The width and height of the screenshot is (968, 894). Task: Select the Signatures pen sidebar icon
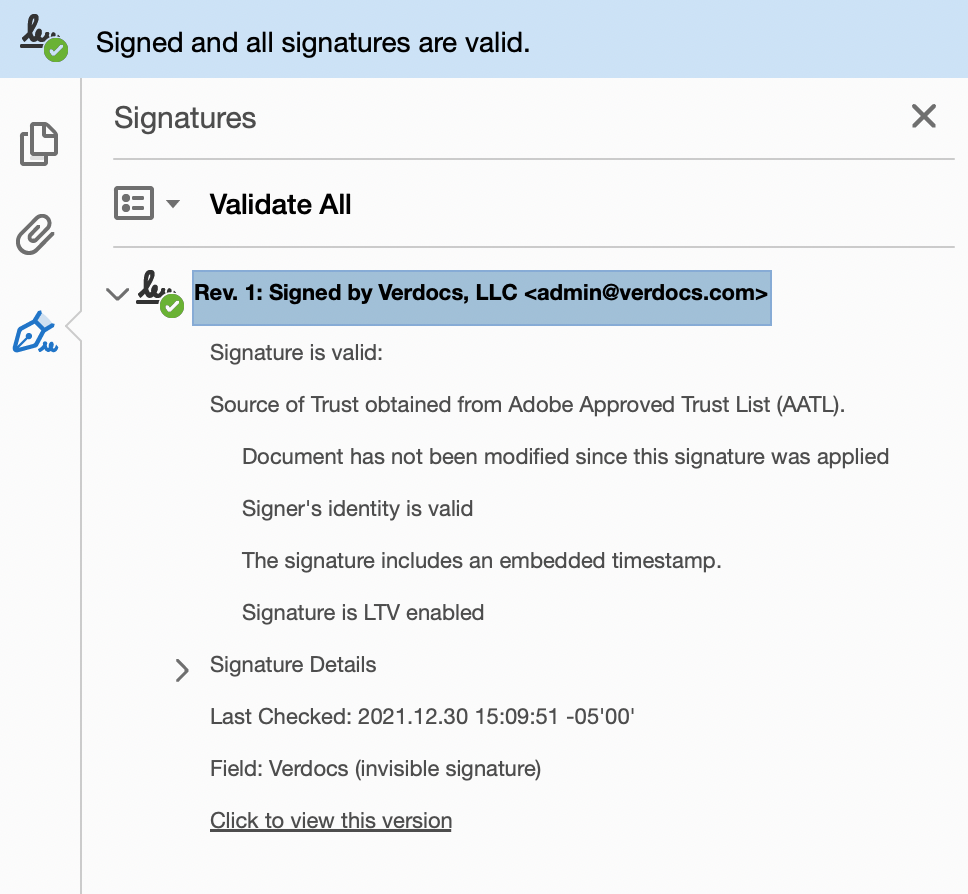point(35,332)
